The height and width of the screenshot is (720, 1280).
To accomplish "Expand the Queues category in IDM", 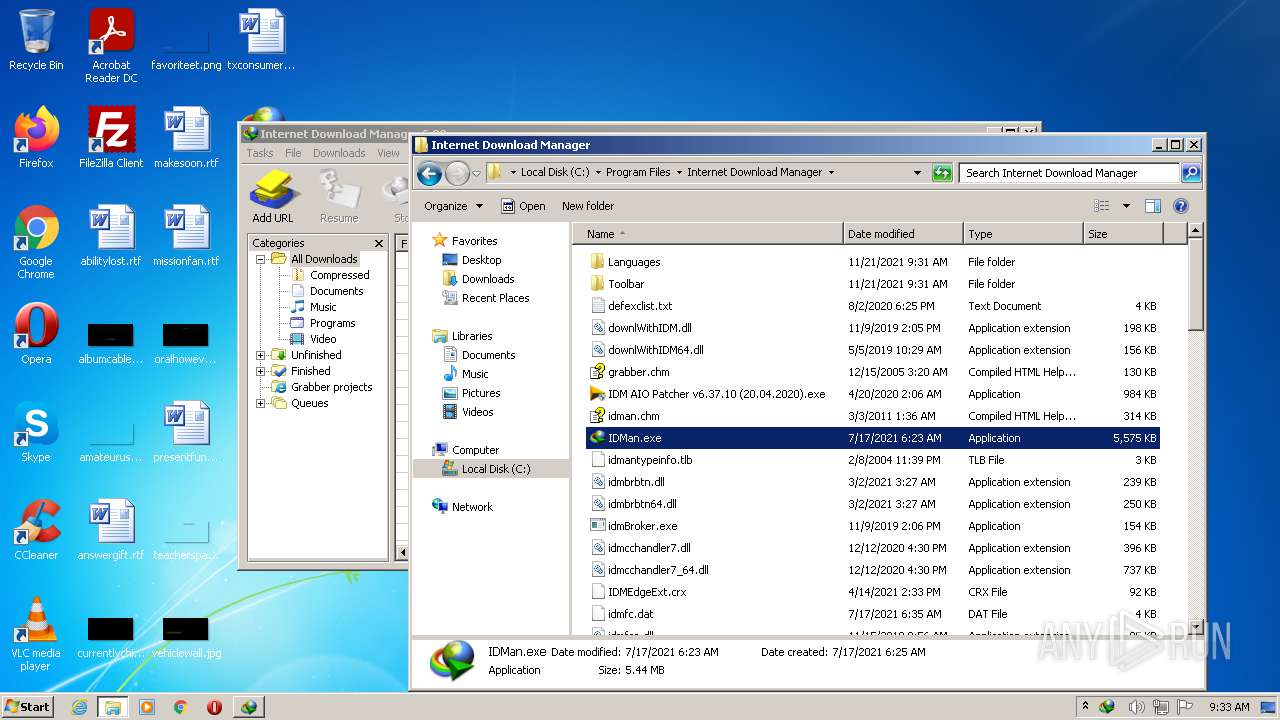I will [x=261, y=403].
